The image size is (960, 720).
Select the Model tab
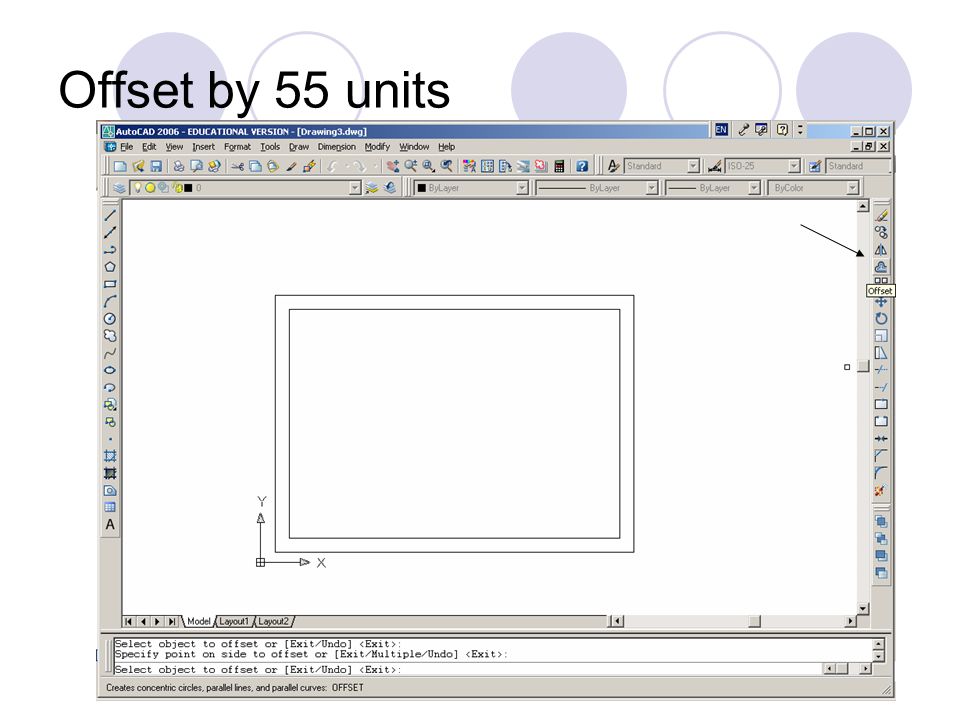click(x=198, y=621)
